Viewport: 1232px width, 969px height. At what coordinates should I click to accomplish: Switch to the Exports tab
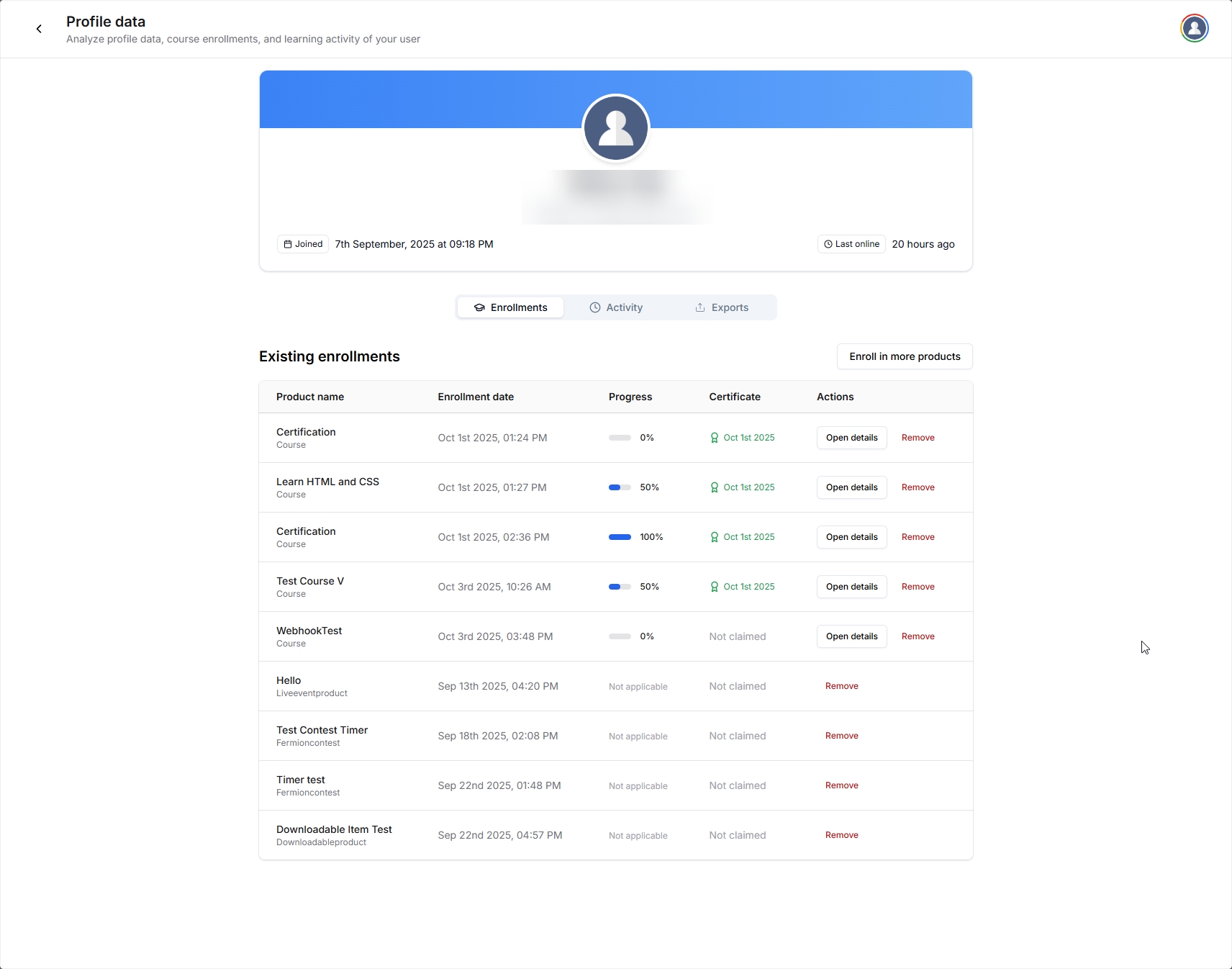point(722,307)
